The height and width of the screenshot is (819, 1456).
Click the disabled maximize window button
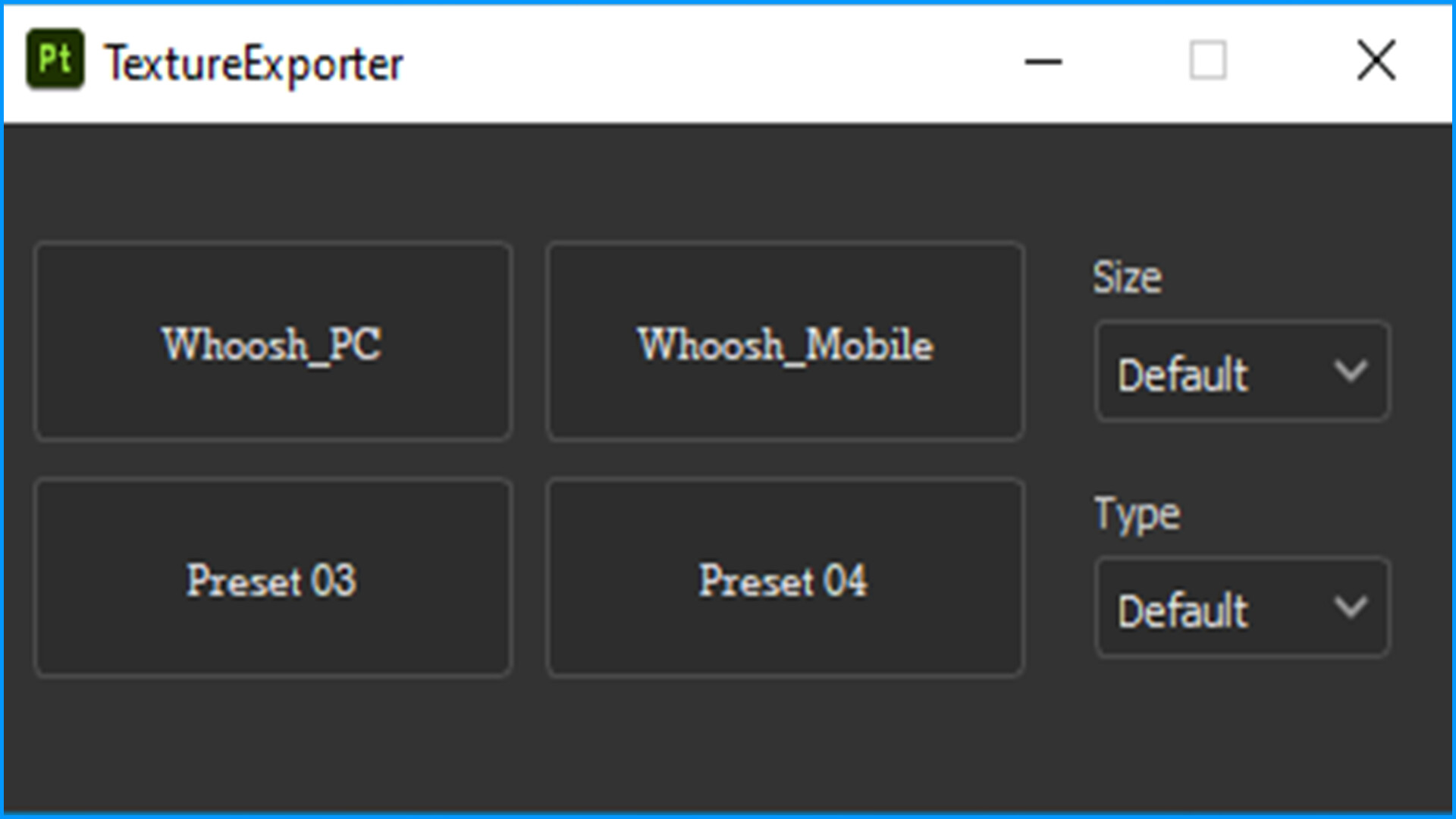[x=1208, y=61]
